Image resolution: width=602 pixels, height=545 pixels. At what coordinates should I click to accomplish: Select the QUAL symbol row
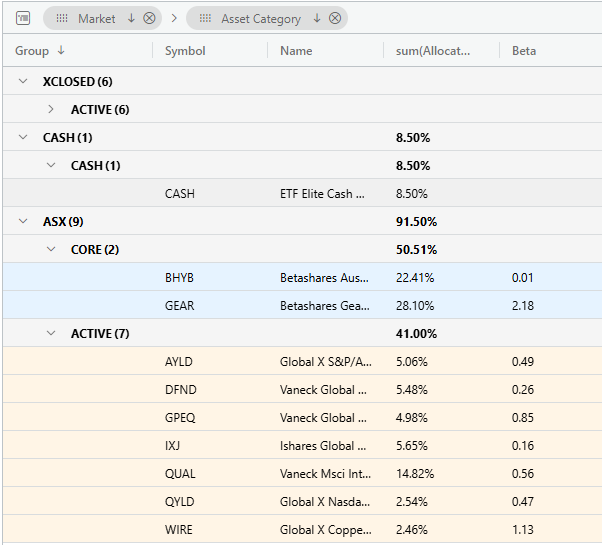pyautogui.click(x=303, y=473)
